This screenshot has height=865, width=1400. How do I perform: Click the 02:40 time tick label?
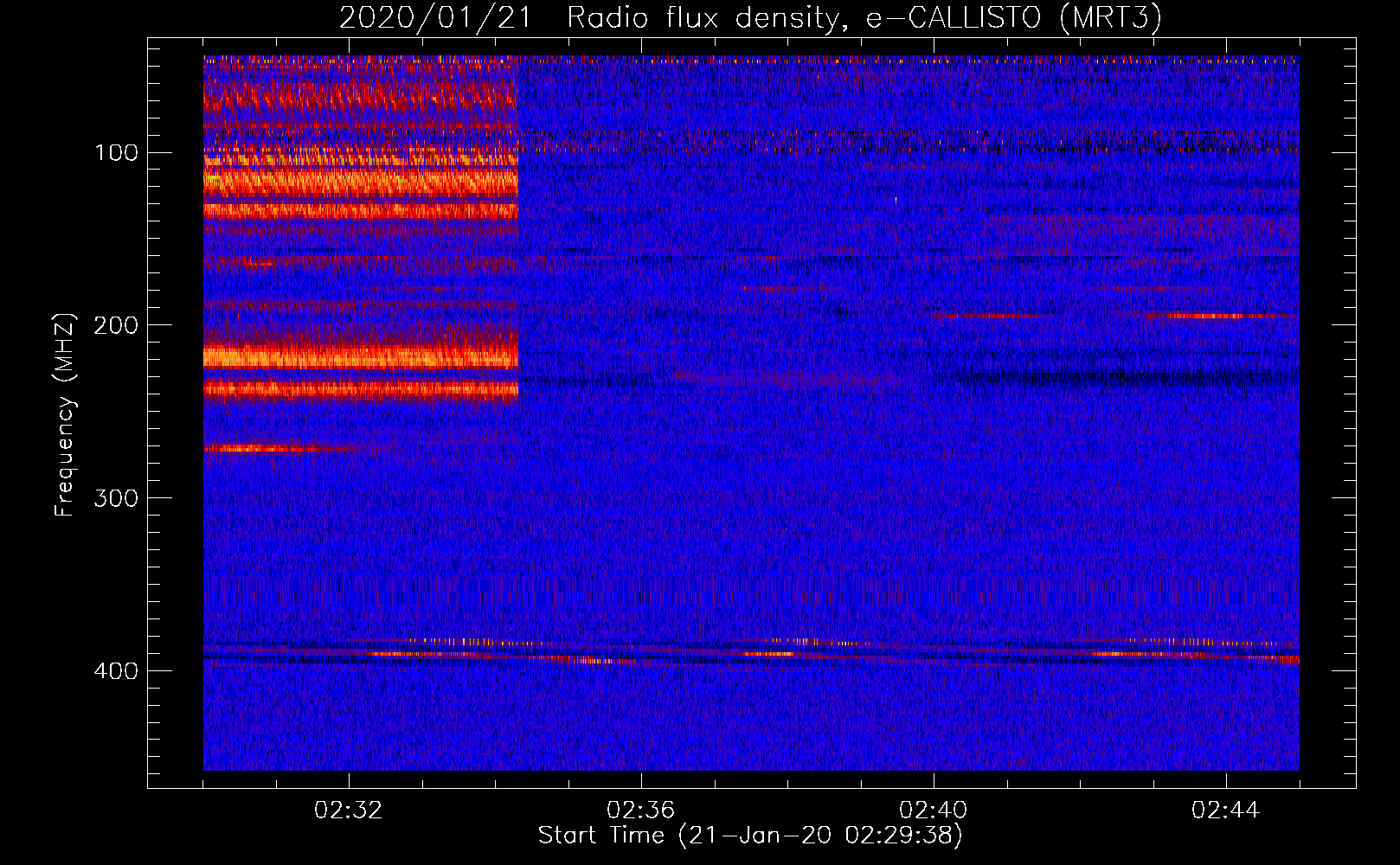pos(934,811)
